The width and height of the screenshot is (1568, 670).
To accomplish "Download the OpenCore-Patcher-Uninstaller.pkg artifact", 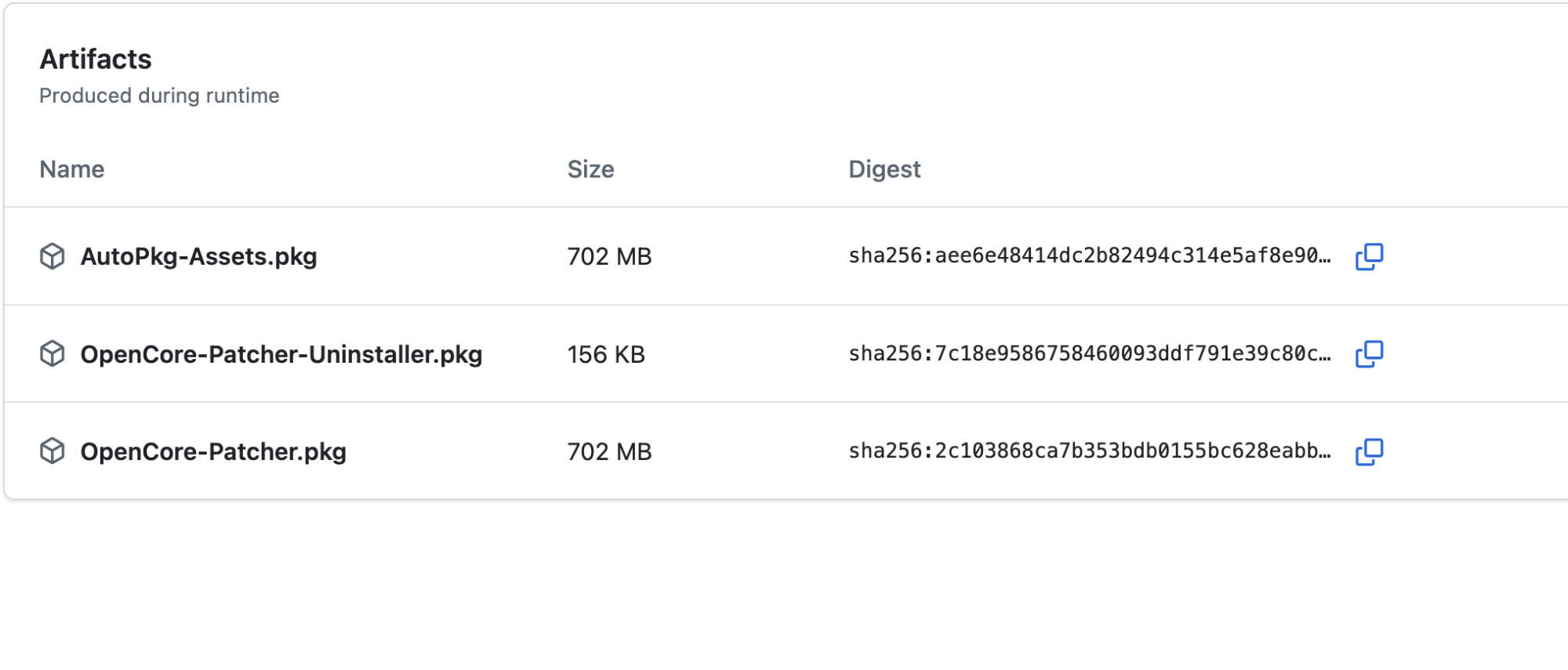I will pos(281,354).
